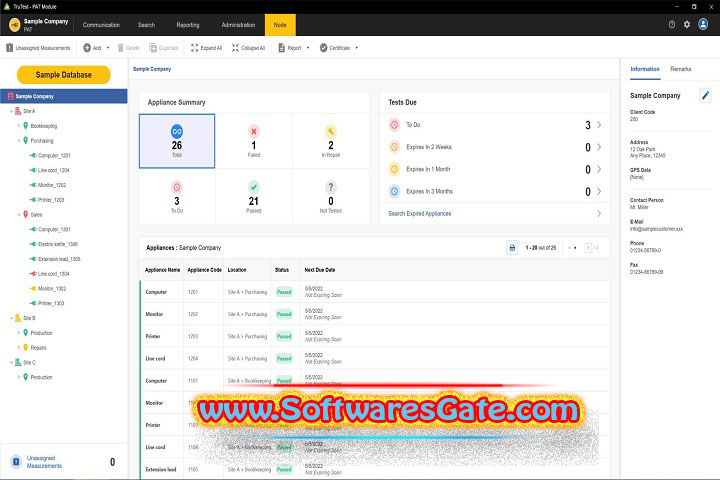This screenshot has width=720, height=480.
Task: Click the Delete toolbar button
Action: (129, 48)
